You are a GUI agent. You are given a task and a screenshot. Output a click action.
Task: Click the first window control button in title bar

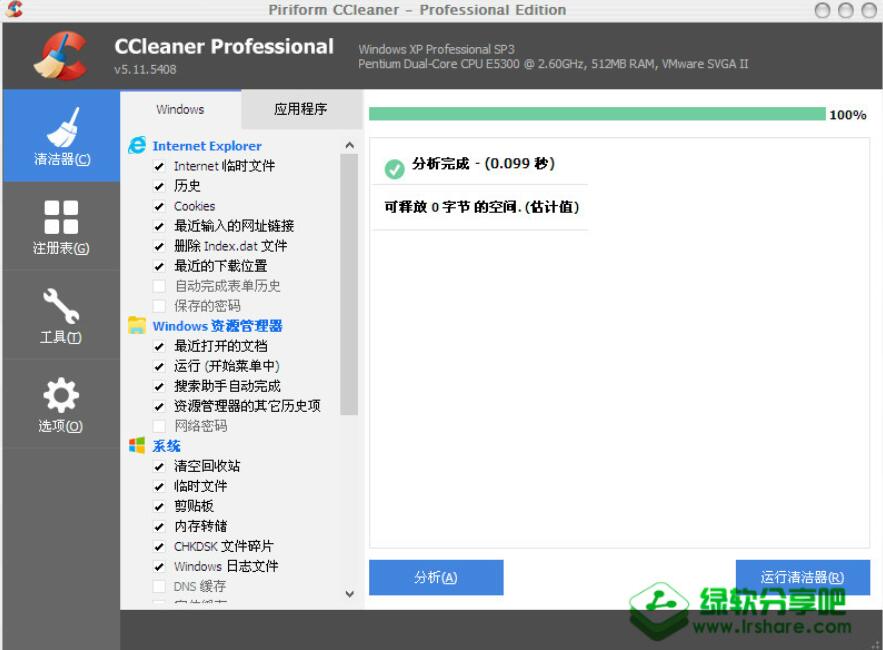pos(822,10)
